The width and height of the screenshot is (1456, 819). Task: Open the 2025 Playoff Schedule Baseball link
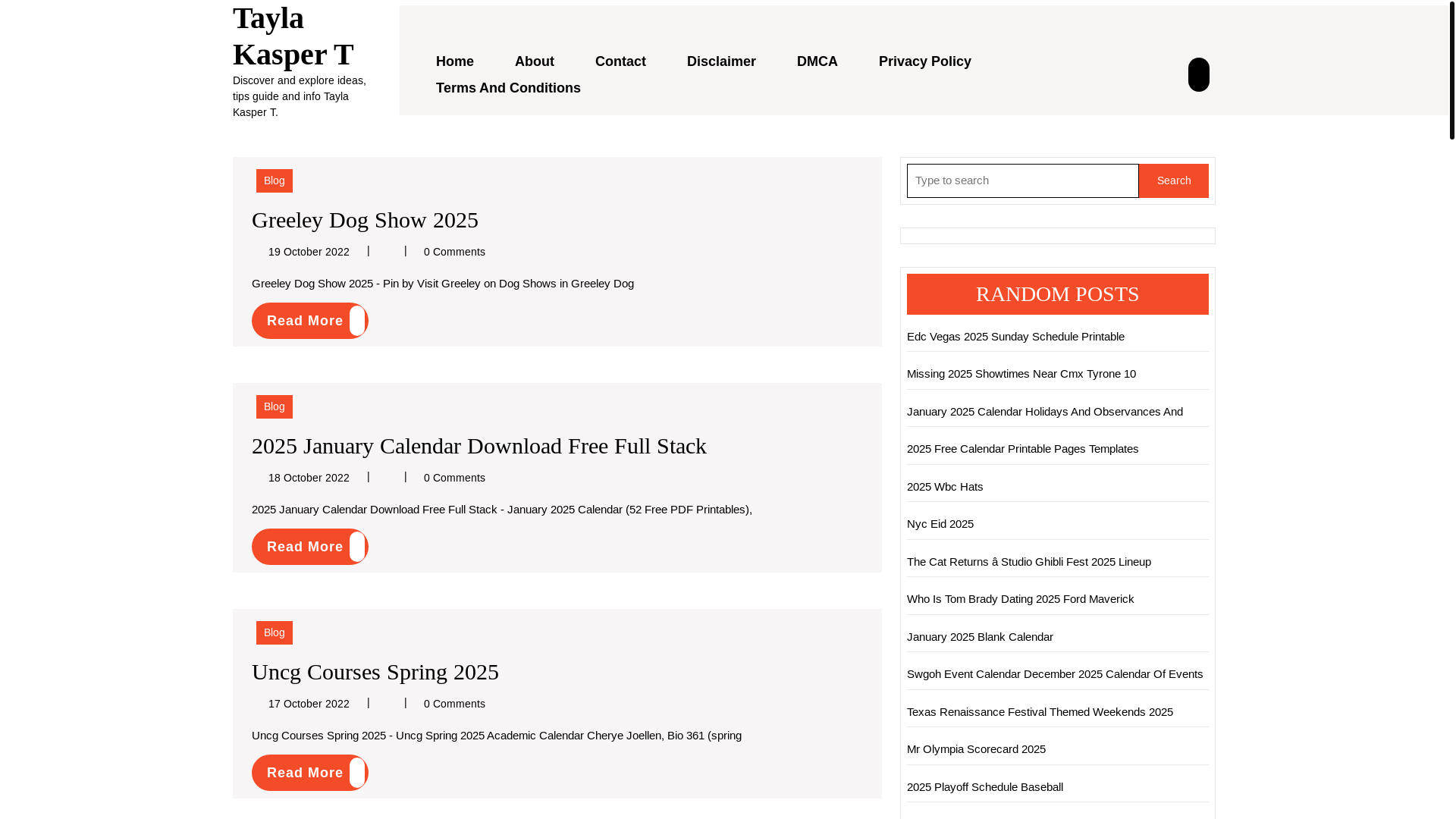pyautogui.click(x=984, y=787)
